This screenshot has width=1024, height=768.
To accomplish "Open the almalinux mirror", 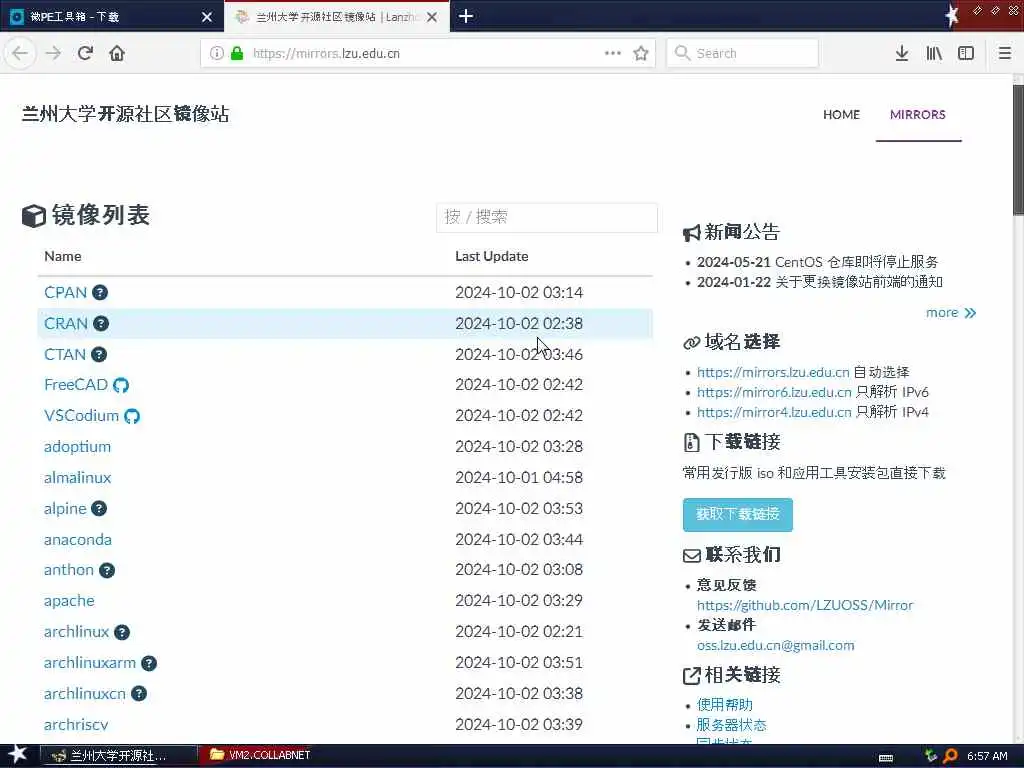I will pyautogui.click(x=77, y=477).
